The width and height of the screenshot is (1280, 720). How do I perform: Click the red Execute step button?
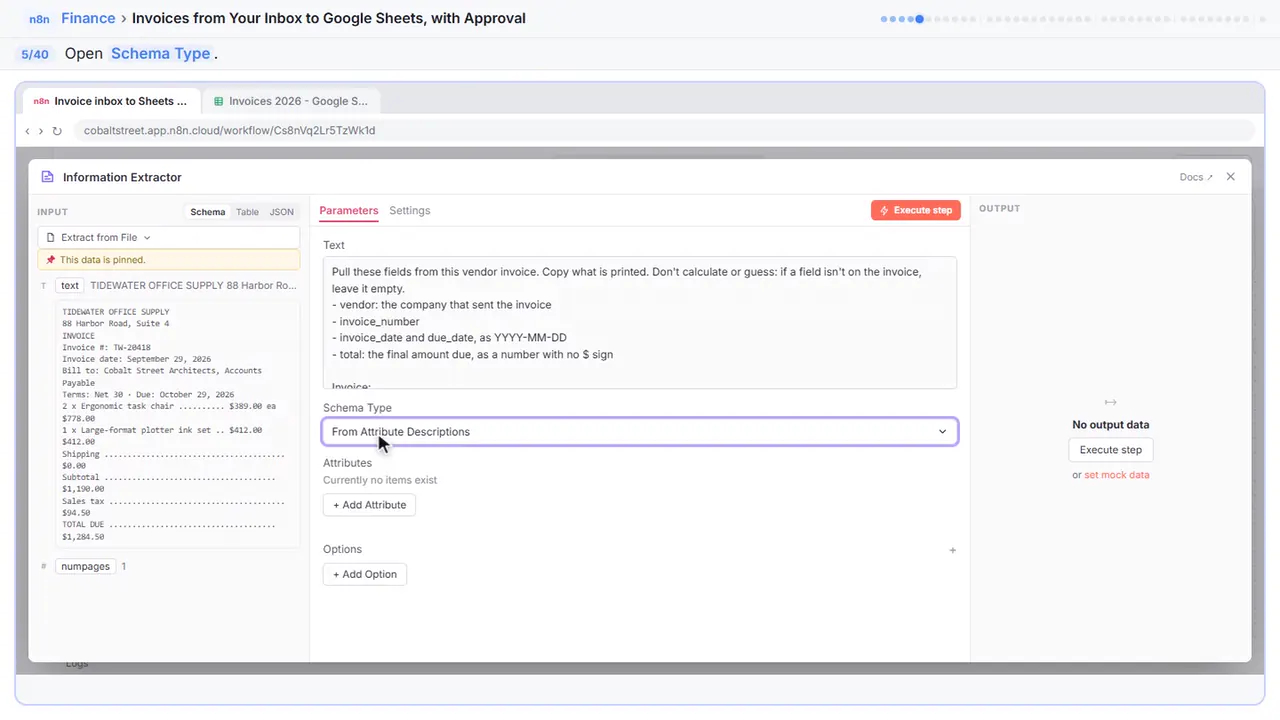[x=916, y=211]
